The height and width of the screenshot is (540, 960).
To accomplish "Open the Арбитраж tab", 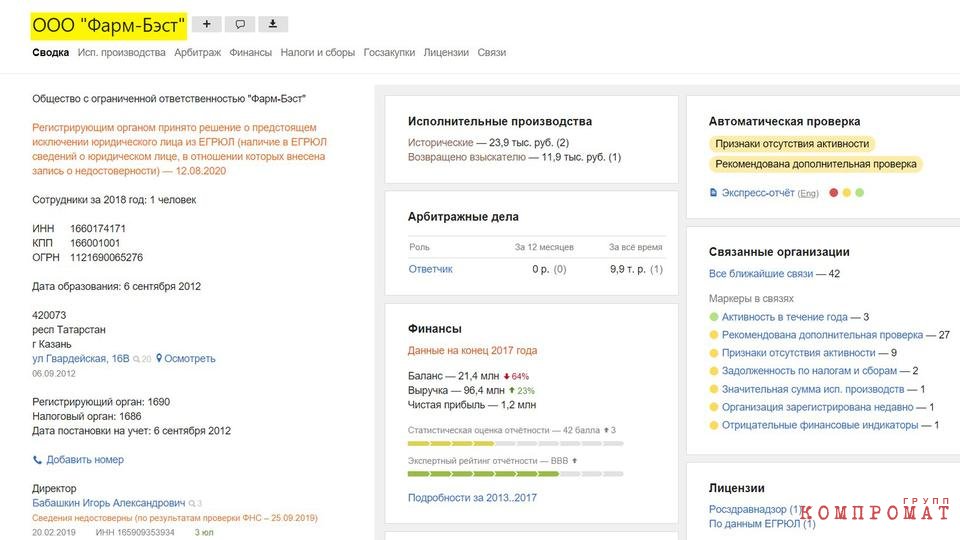I will pos(198,53).
